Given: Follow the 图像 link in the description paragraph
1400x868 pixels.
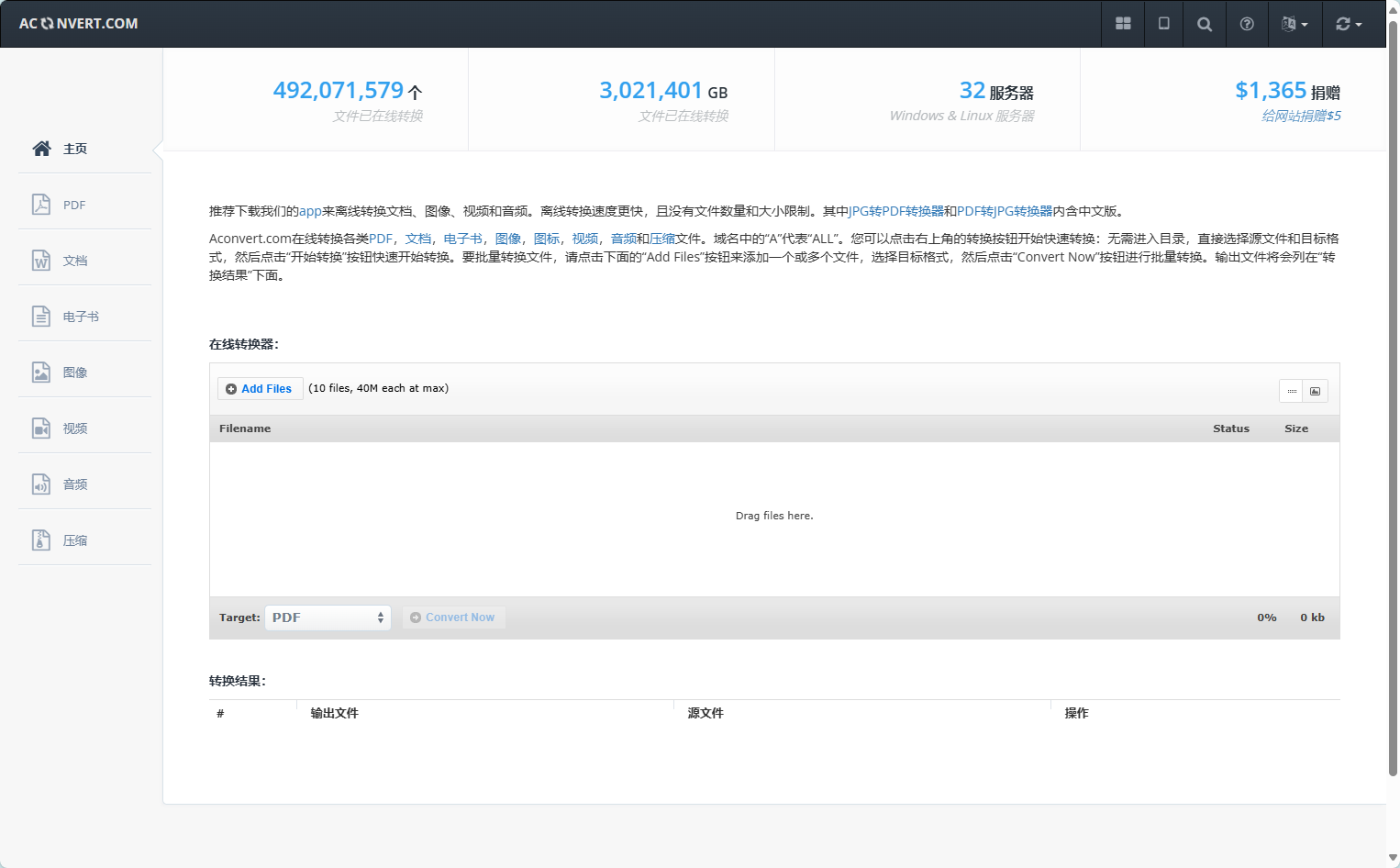Looking at the screenshot, I should (508, 239).
